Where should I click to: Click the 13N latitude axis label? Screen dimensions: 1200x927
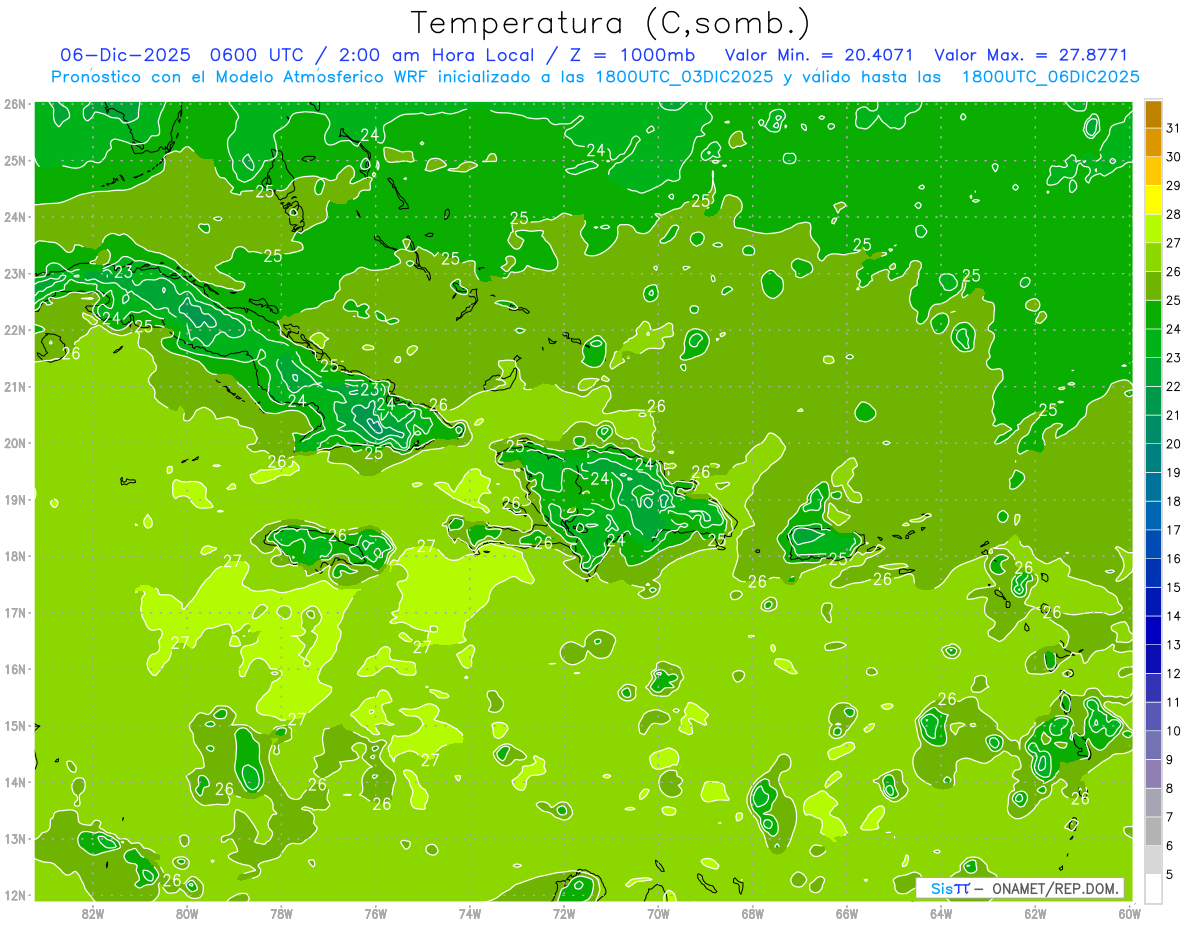[14, 838]
